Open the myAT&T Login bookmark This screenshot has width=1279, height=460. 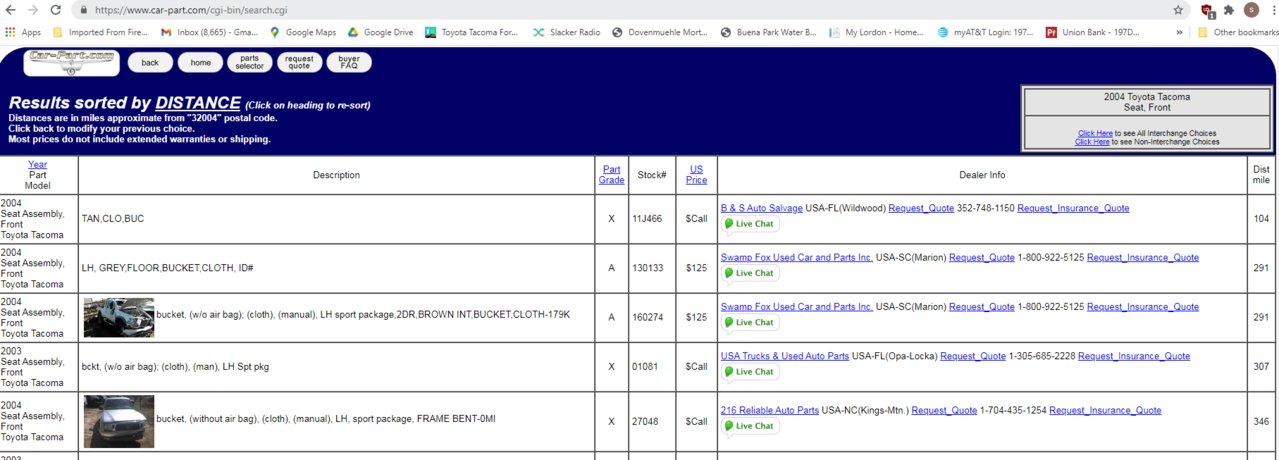click(986, 32)
